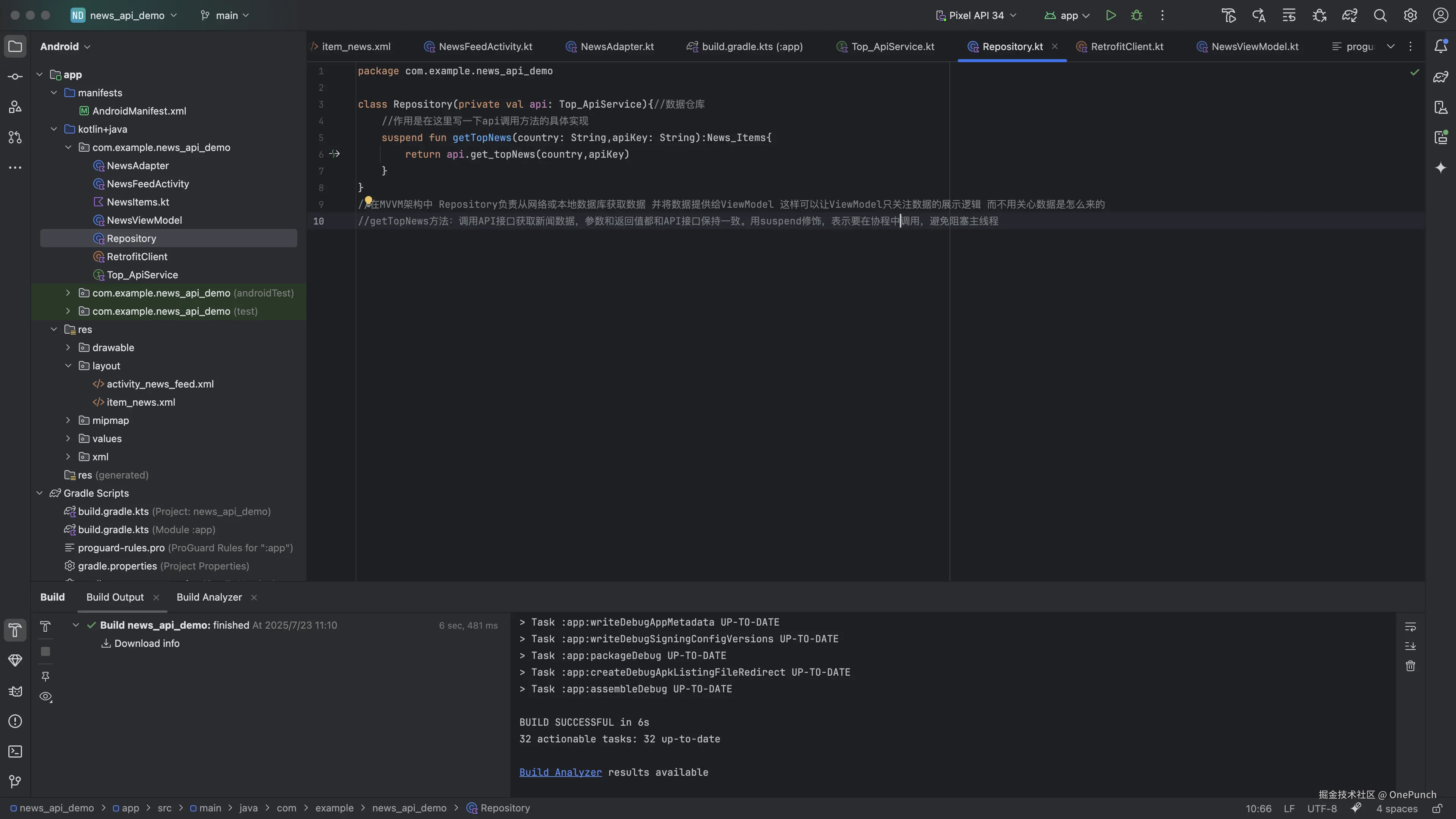The width and height of the screenshot is (1456, 819).
Task: Toggle soft-wrap in build output
Action: point(1410,626)
